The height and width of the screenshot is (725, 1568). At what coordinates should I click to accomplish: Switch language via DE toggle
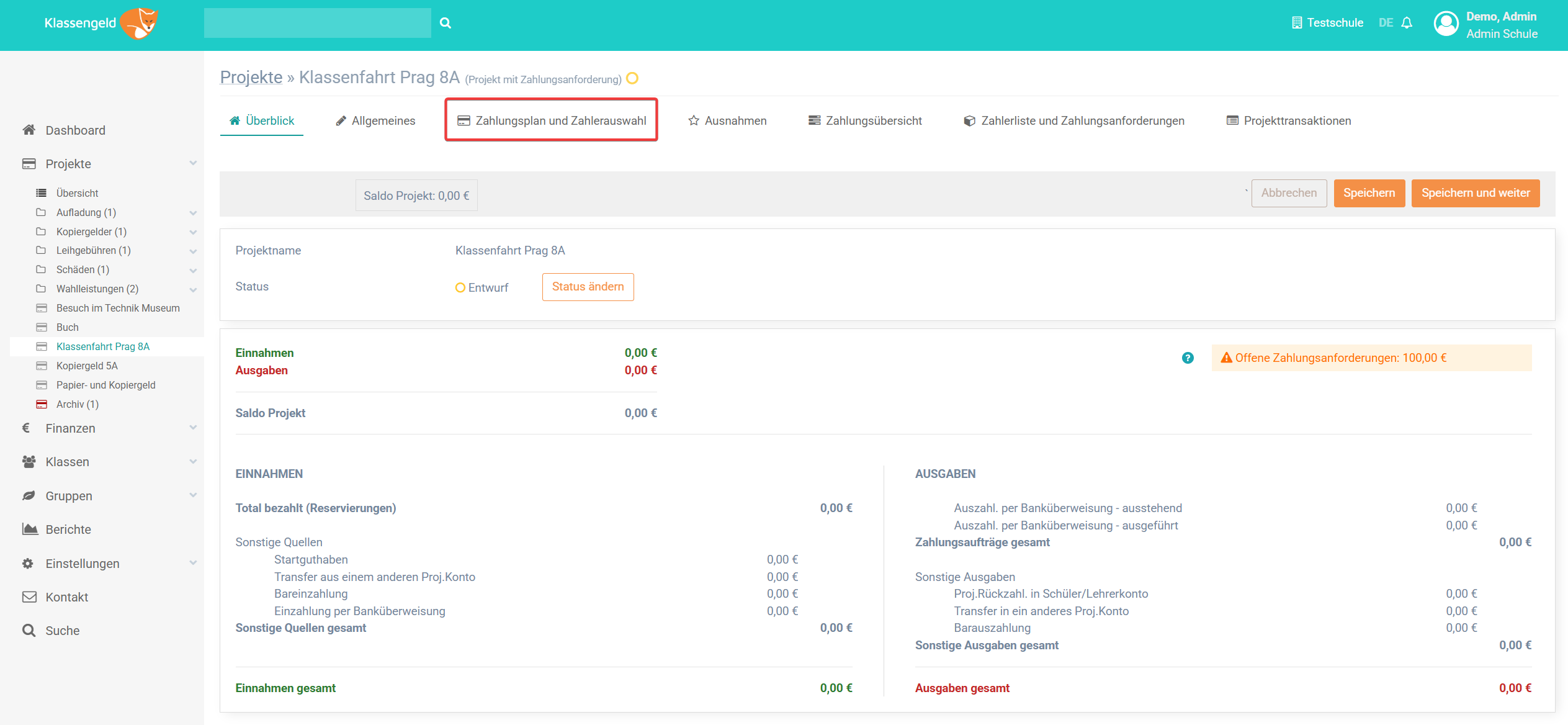pyautogui.click(x=1386, y=23)
